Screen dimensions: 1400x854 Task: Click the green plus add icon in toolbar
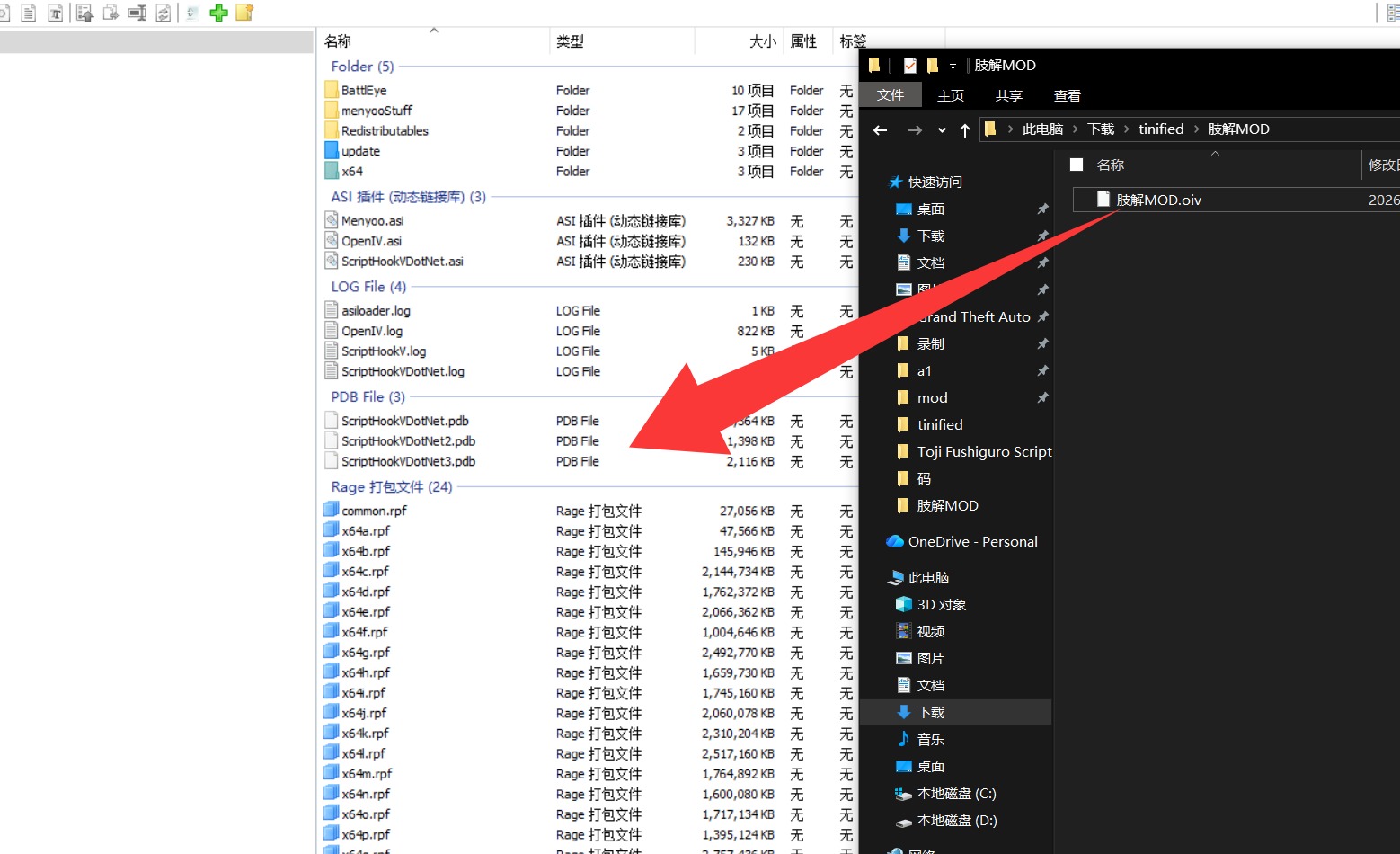click(218, 13)
